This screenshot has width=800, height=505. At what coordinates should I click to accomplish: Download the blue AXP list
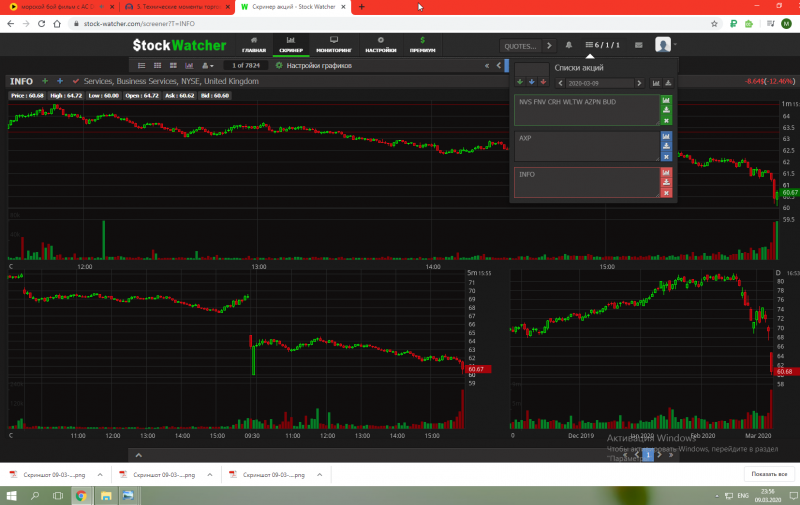pyautogui.click(x=666, y=146)
